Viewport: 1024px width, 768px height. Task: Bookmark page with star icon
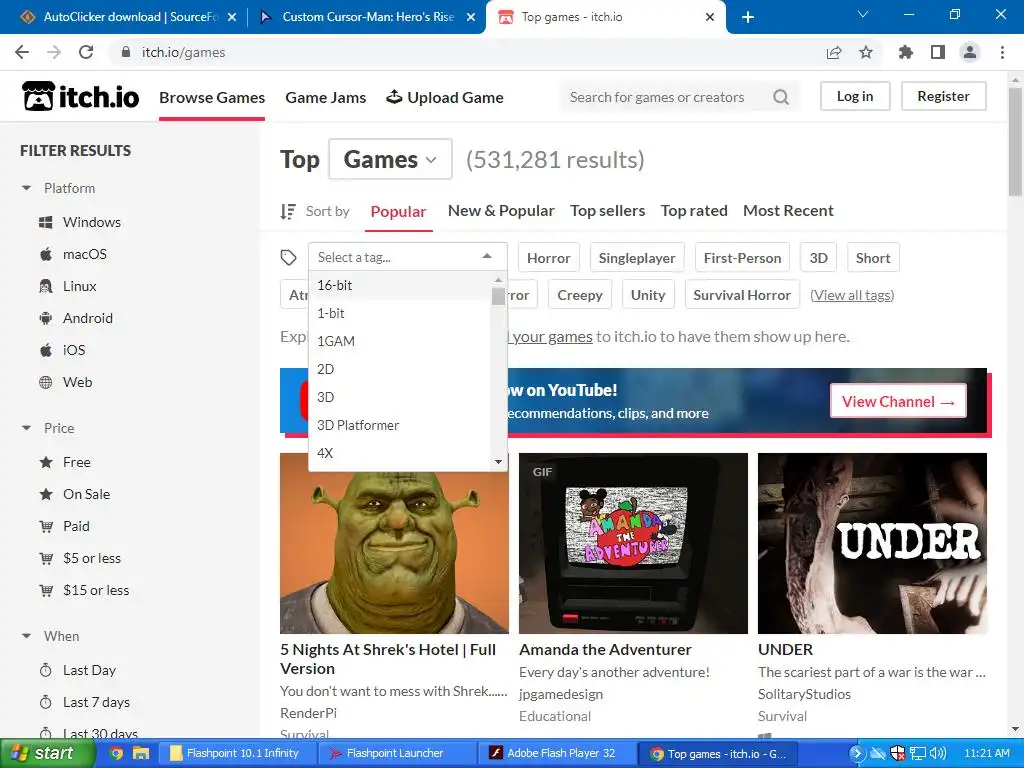[x=866, y=52]
